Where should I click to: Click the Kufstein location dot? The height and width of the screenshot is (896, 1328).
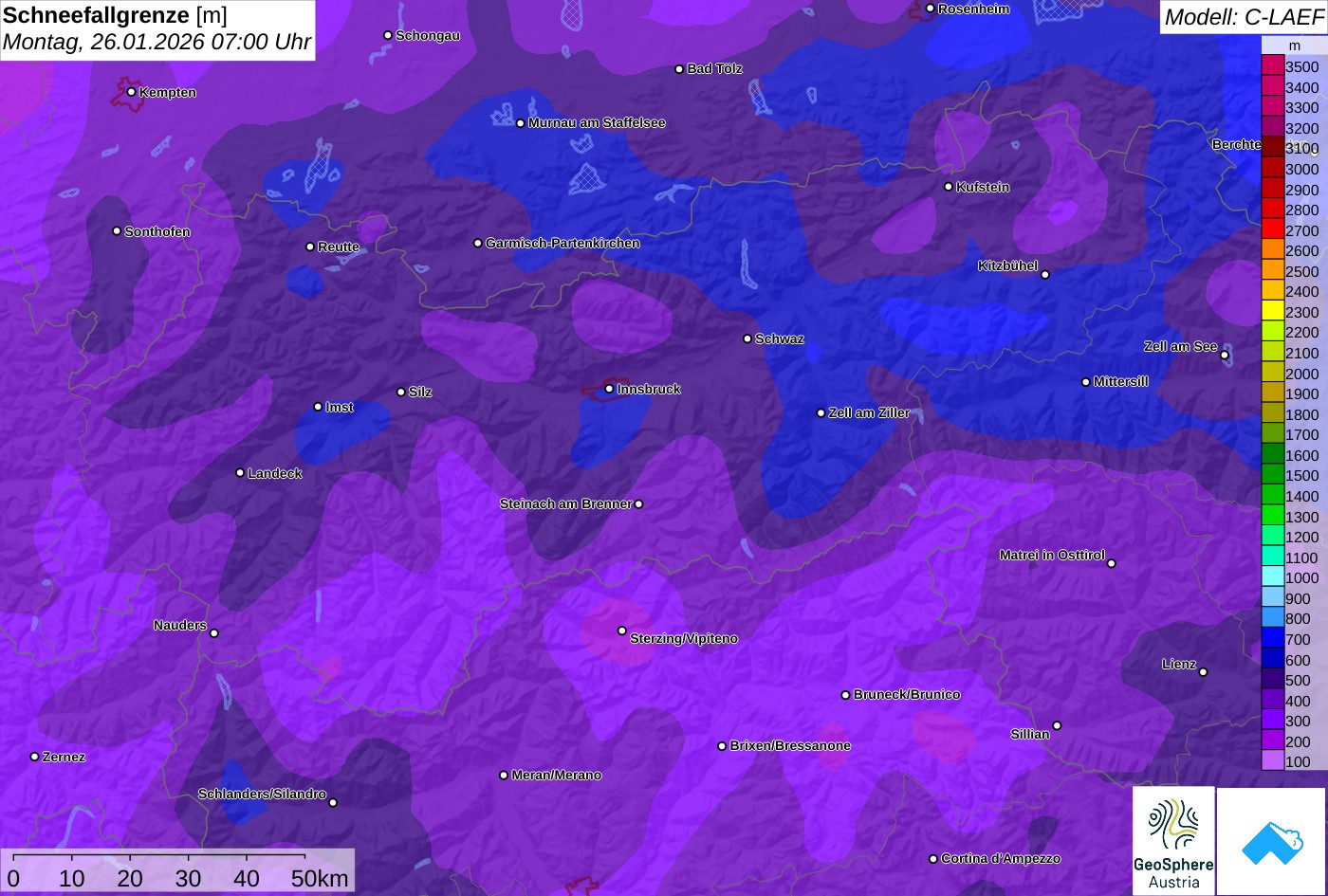click(x=949, y=187)
